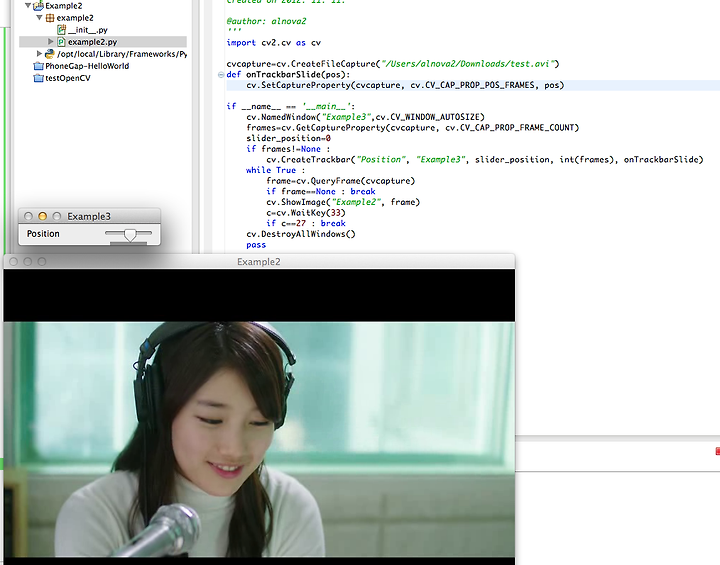Expand the /opt/local/Library/Frameworks Python node

coord(39,53)
